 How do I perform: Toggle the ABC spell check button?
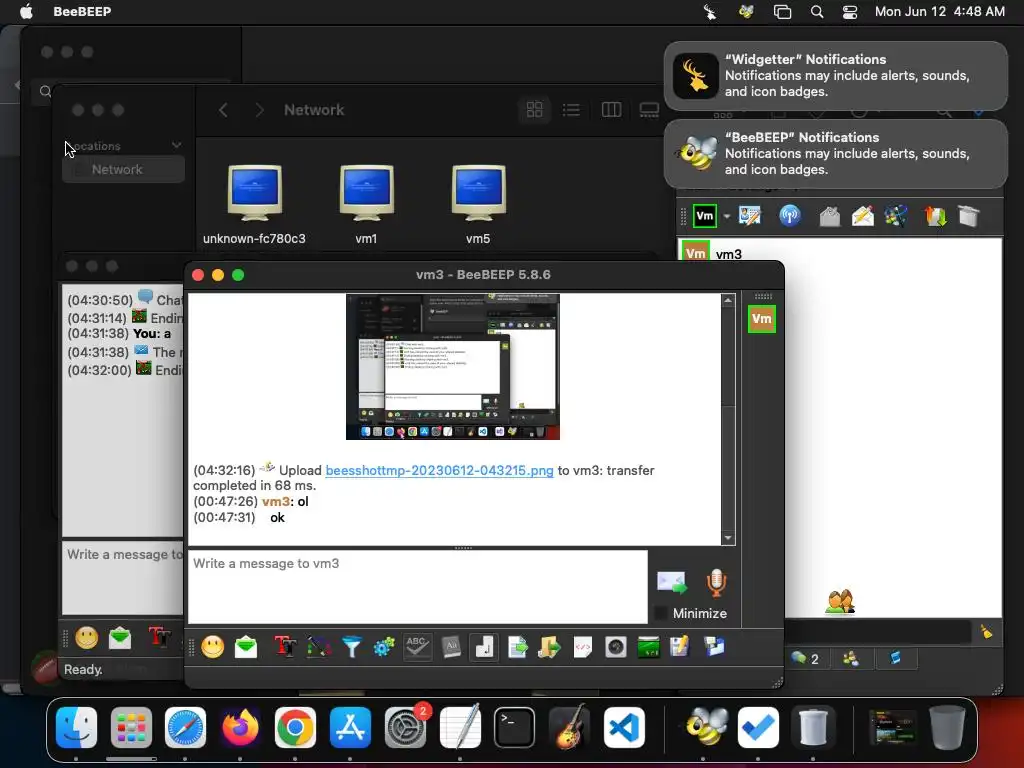417,647
